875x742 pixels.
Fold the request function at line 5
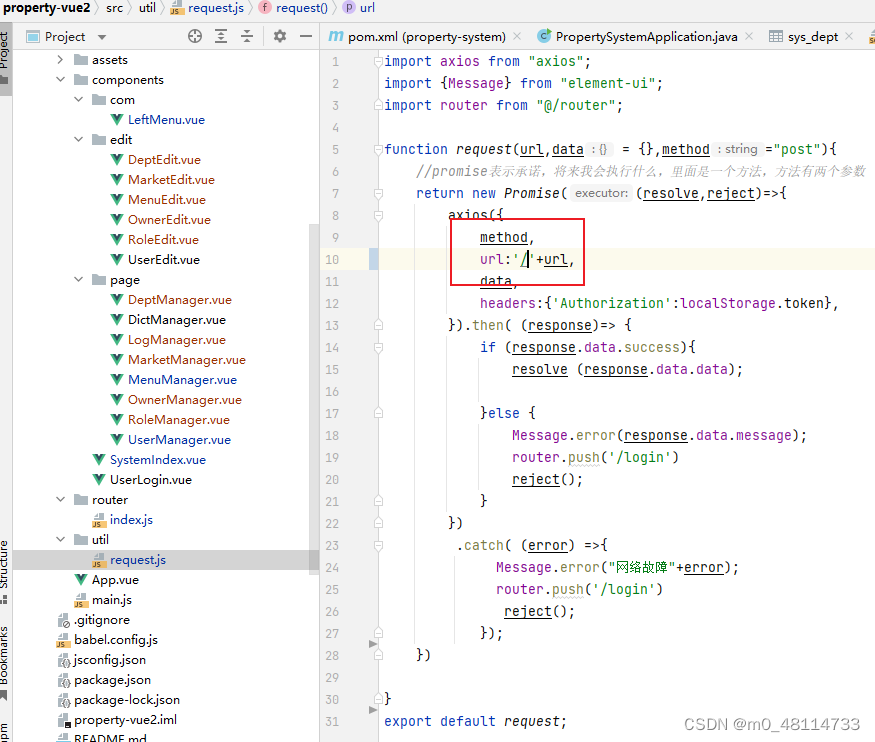coord(378,150)
